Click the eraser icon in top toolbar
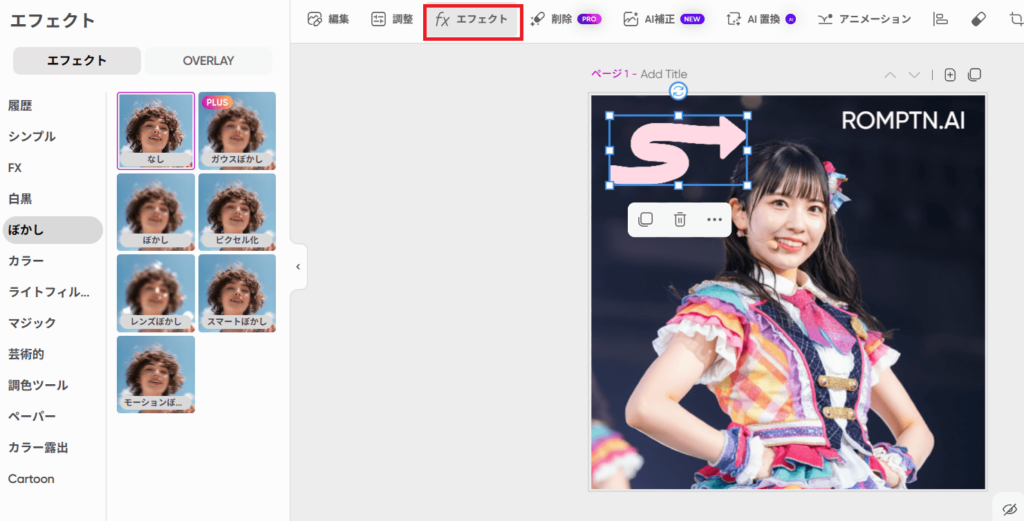Image resolution: width=1024 pixels, height=521 pixels. 978,19
